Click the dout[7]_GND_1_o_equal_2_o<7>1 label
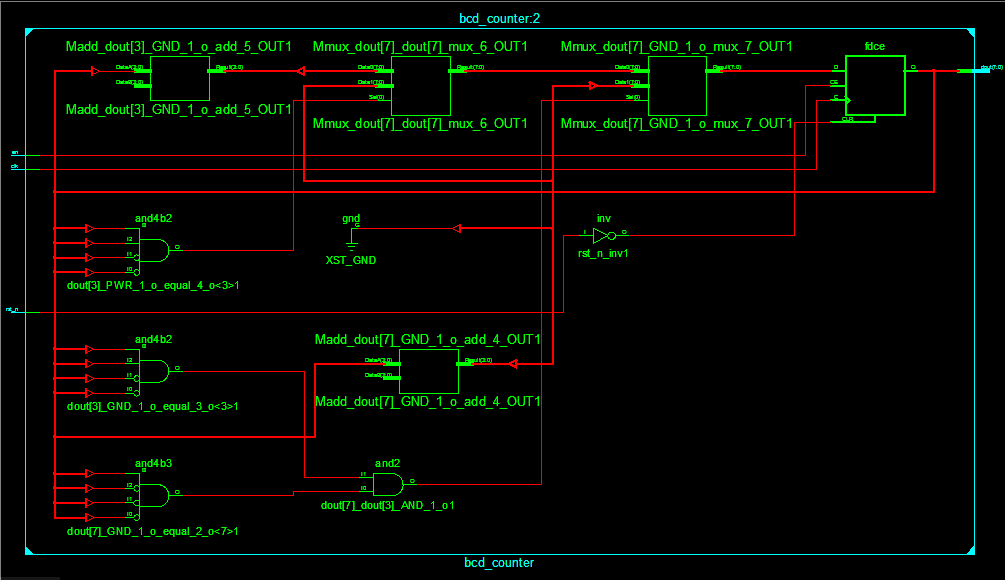The height and width of the screenshot is (580, 1005). [x=153, y=531]
